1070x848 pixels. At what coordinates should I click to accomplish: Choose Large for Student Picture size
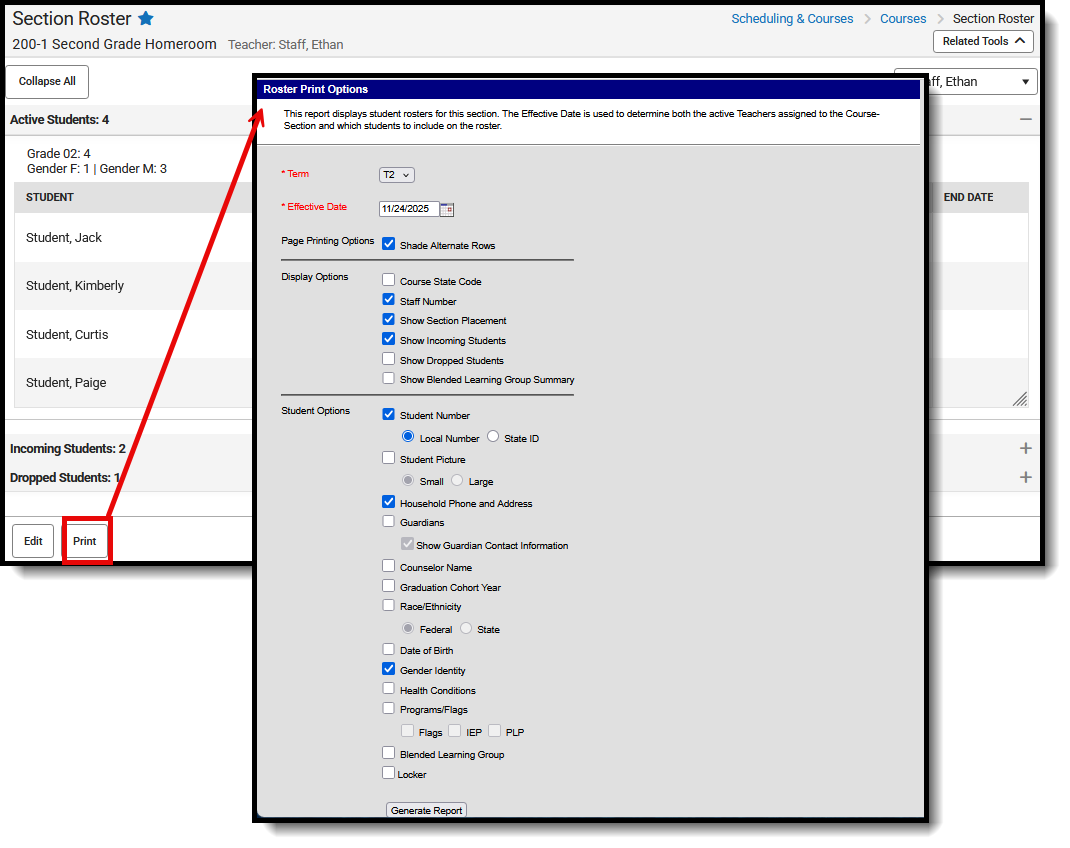pyautogui.click(x=457, y=480)
